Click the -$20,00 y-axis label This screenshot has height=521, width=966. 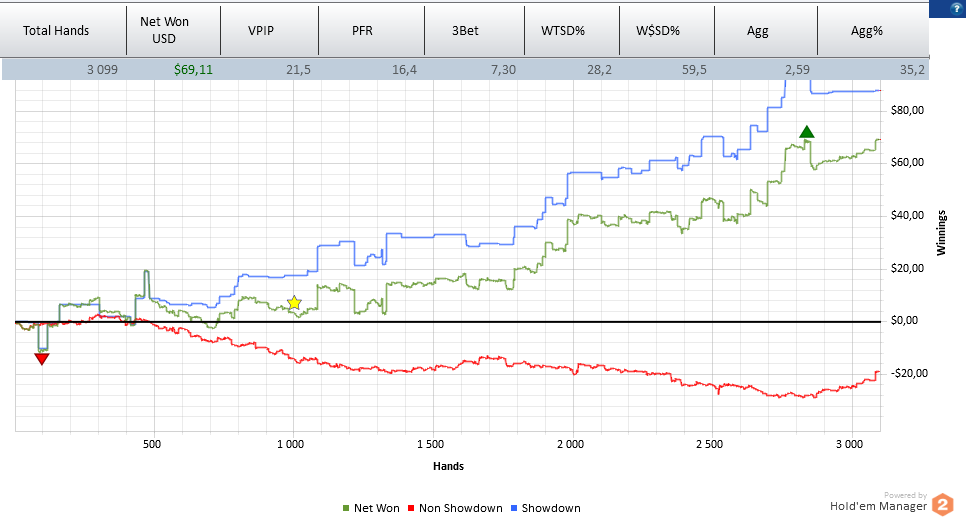[x=909, y=373]
